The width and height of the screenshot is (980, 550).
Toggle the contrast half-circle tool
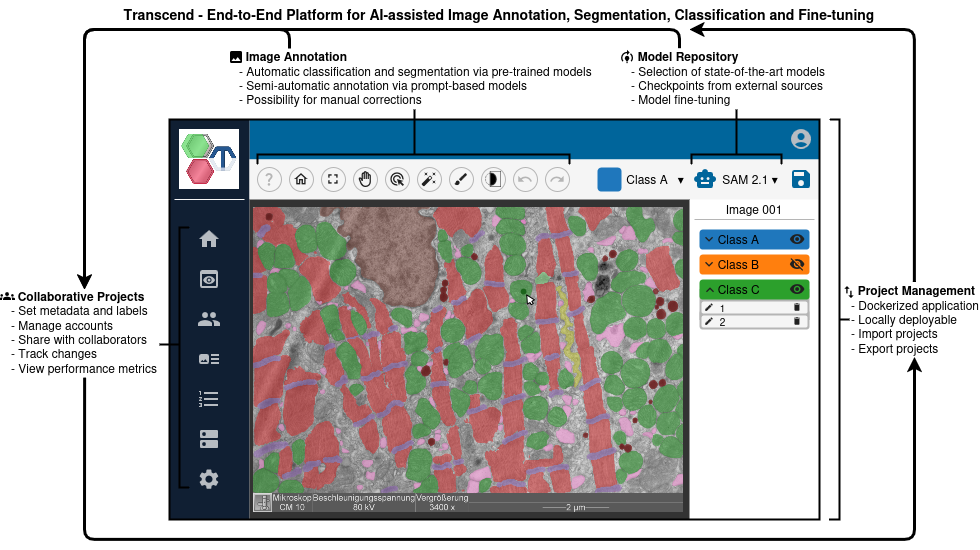(493, 180)
